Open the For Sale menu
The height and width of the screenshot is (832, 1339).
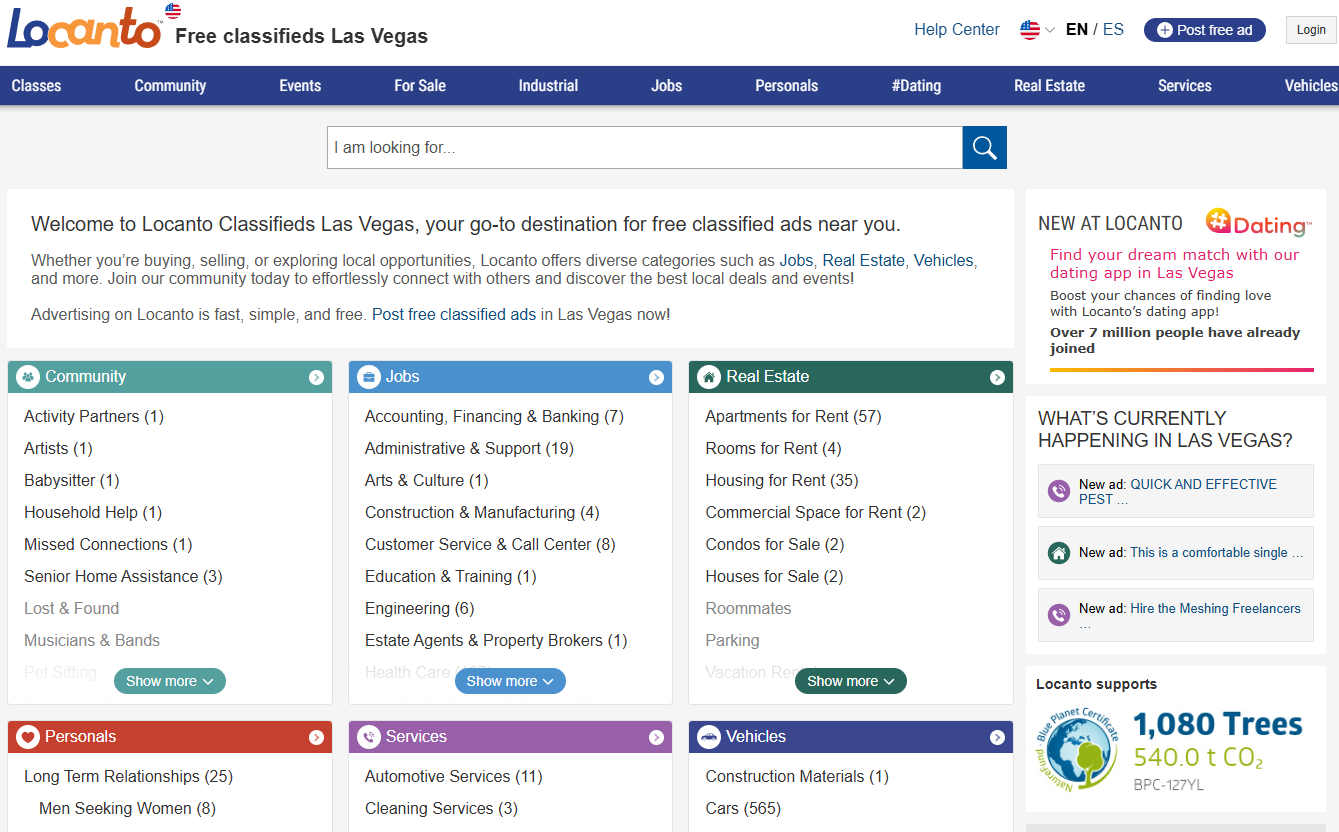pyautogui.click(x=420, y=86)
